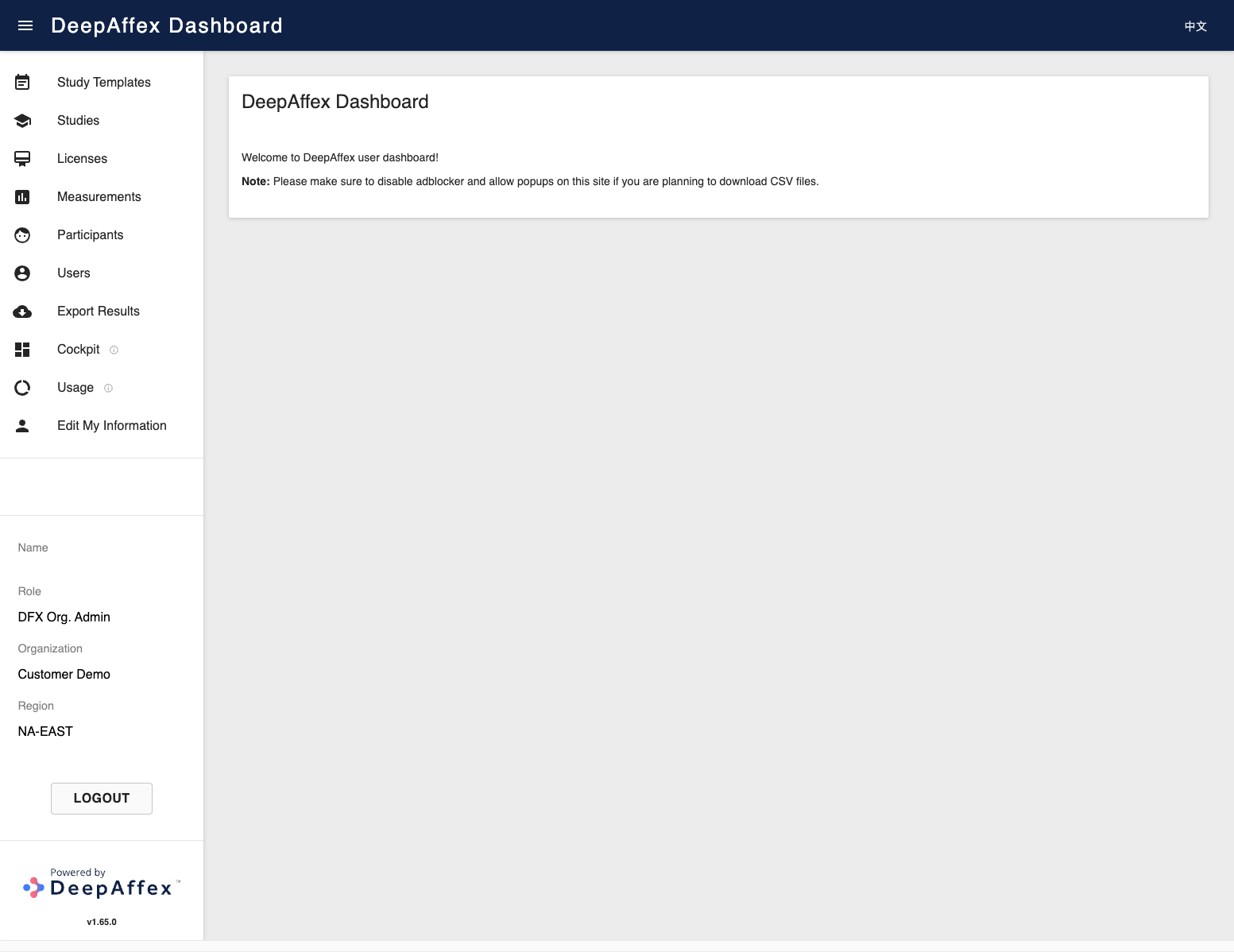Click the DeepAffex Dashboard header title
Screen dimensions: 1234x952
point(167,25)
